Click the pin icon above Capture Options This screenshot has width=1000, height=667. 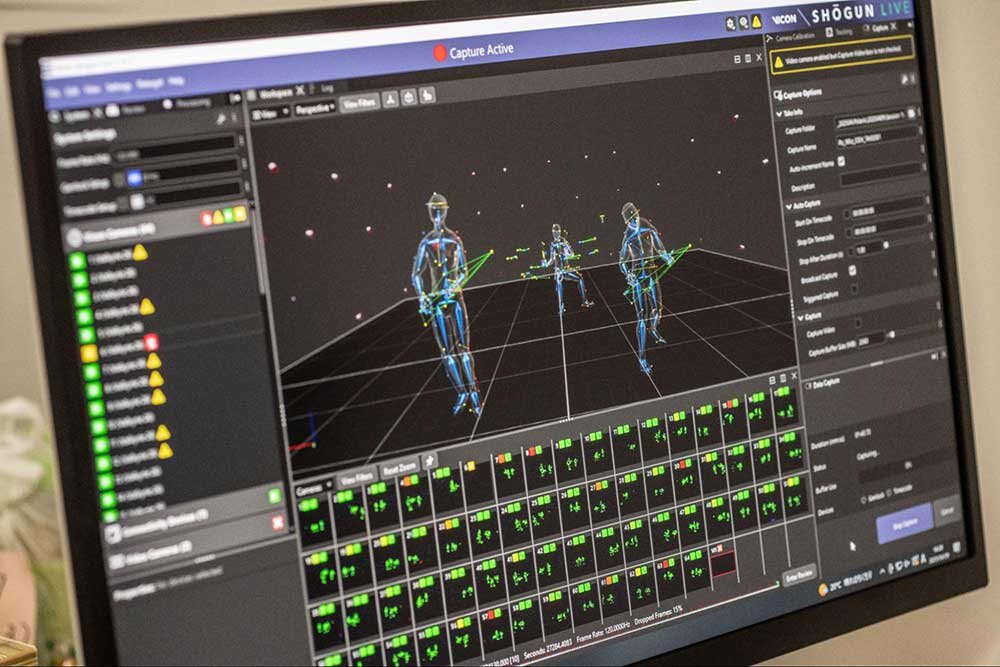click(904, 80)
